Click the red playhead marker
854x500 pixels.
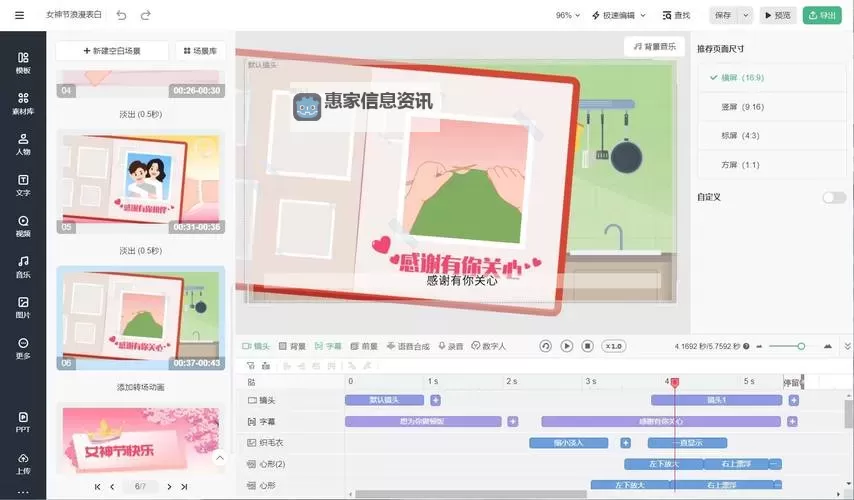674,382
